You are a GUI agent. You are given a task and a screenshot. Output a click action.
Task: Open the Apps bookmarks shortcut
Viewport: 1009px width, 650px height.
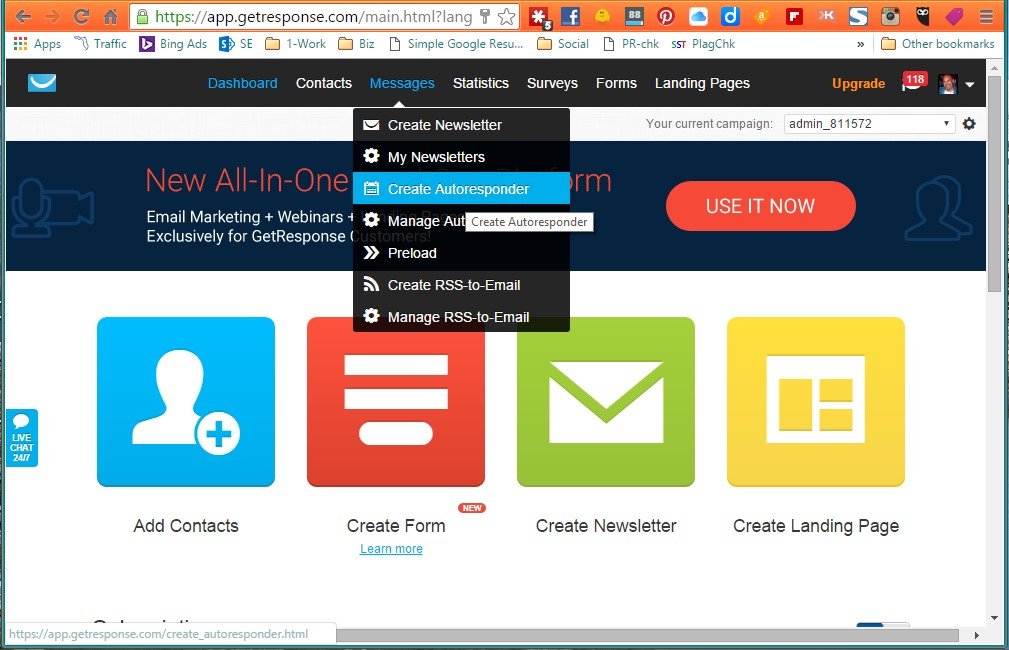37,44
